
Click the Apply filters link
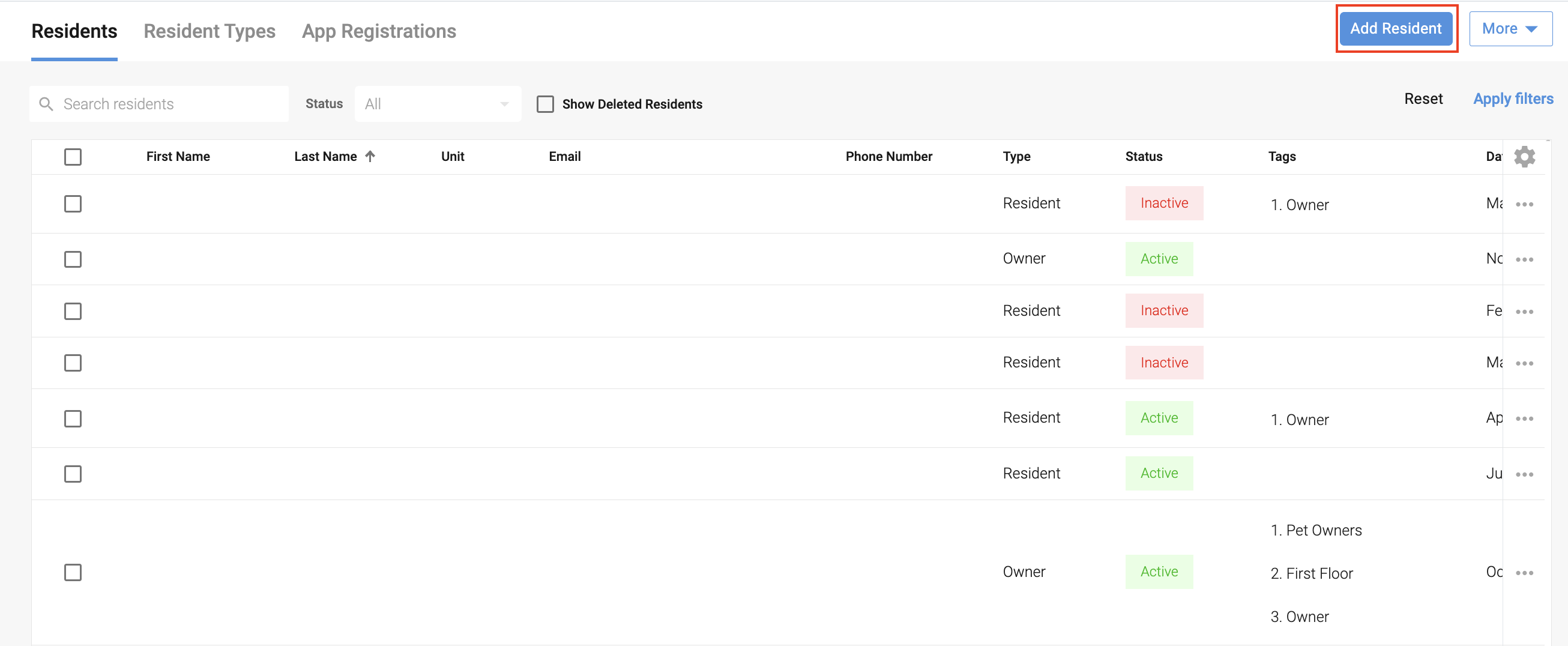click(1513, 98)
